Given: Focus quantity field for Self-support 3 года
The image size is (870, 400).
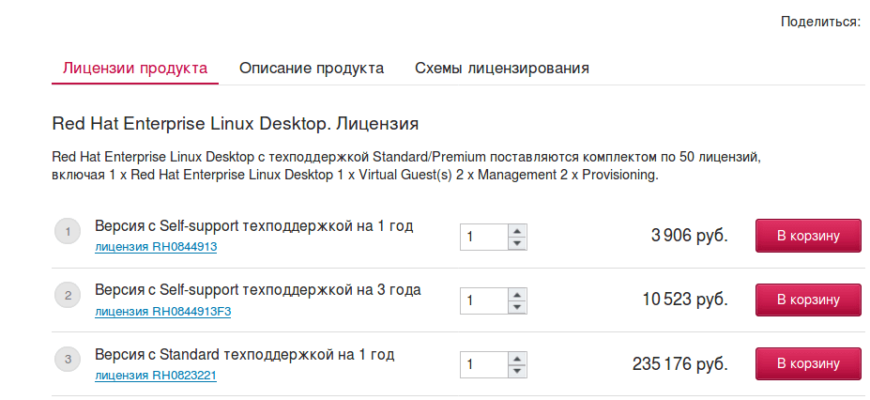Looking at the screenshot, I should pos(484,301).
